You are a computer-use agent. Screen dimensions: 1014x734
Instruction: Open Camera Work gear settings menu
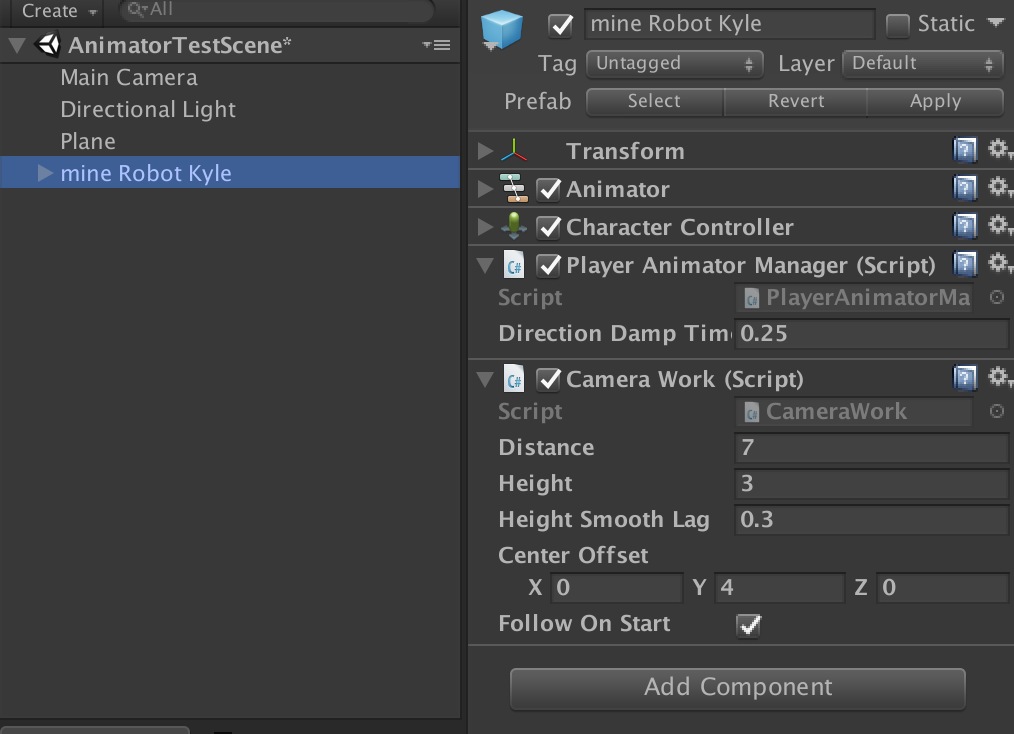pyautogui.click(x=999, y=377)
